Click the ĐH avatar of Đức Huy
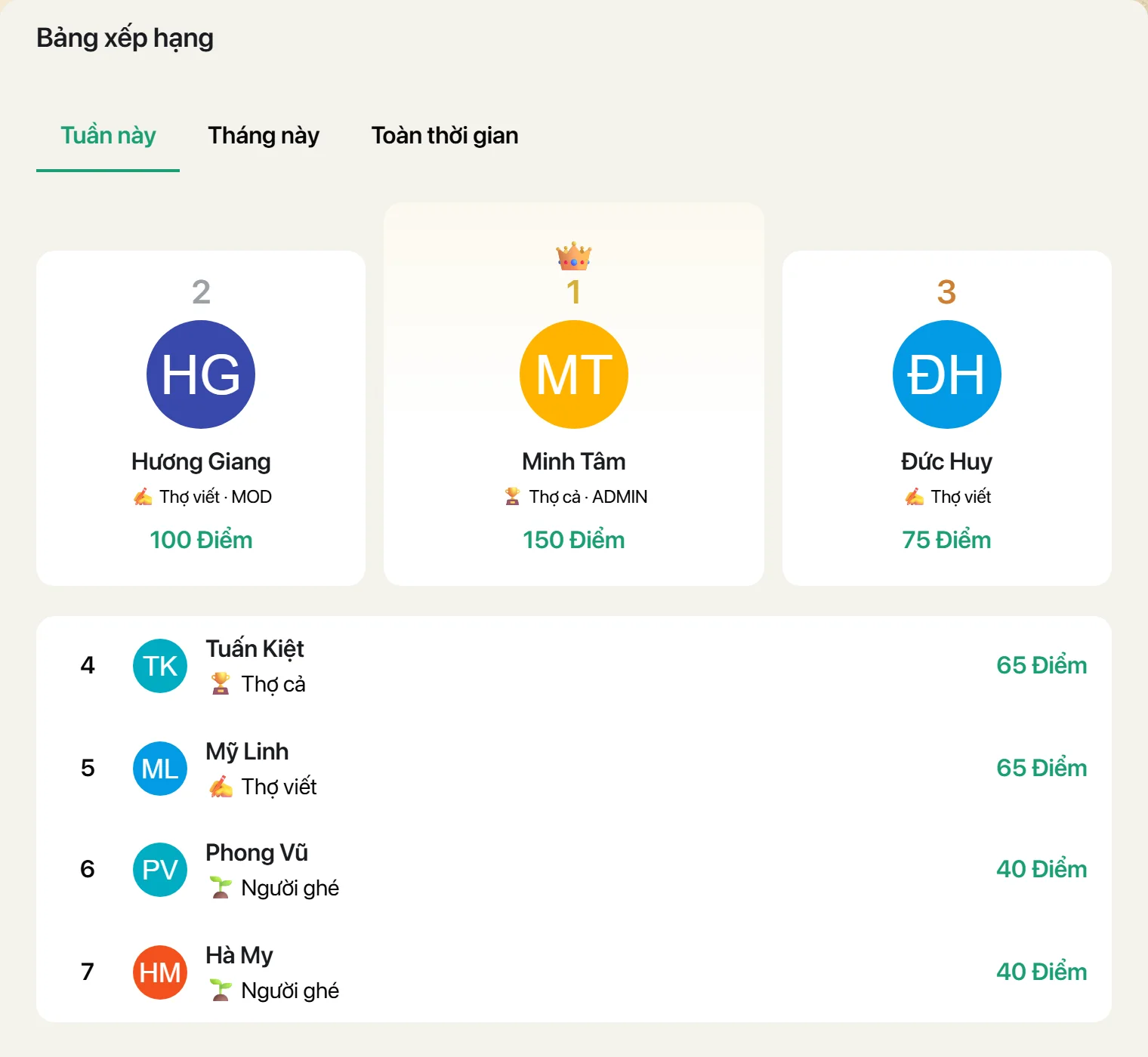 (x=947, y=374)
